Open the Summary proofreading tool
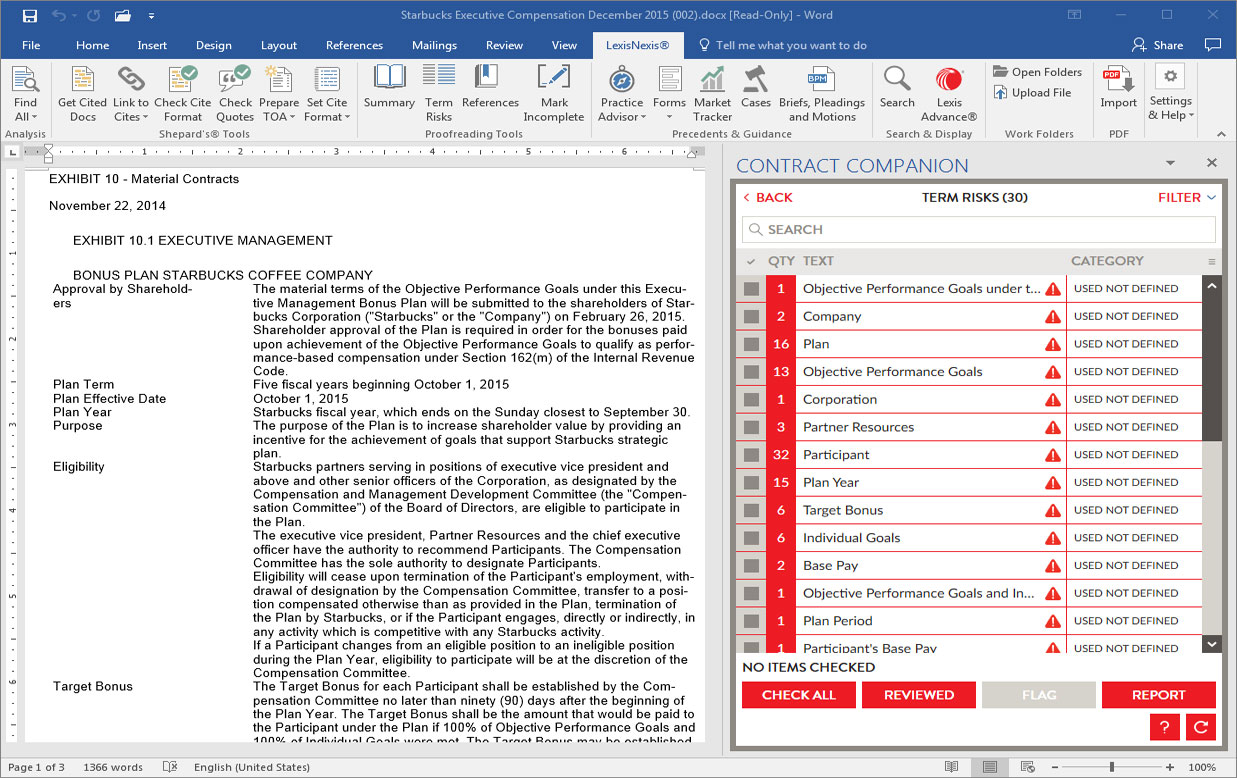The width and height of the screenshot is (1237, 778). (389, 88)
